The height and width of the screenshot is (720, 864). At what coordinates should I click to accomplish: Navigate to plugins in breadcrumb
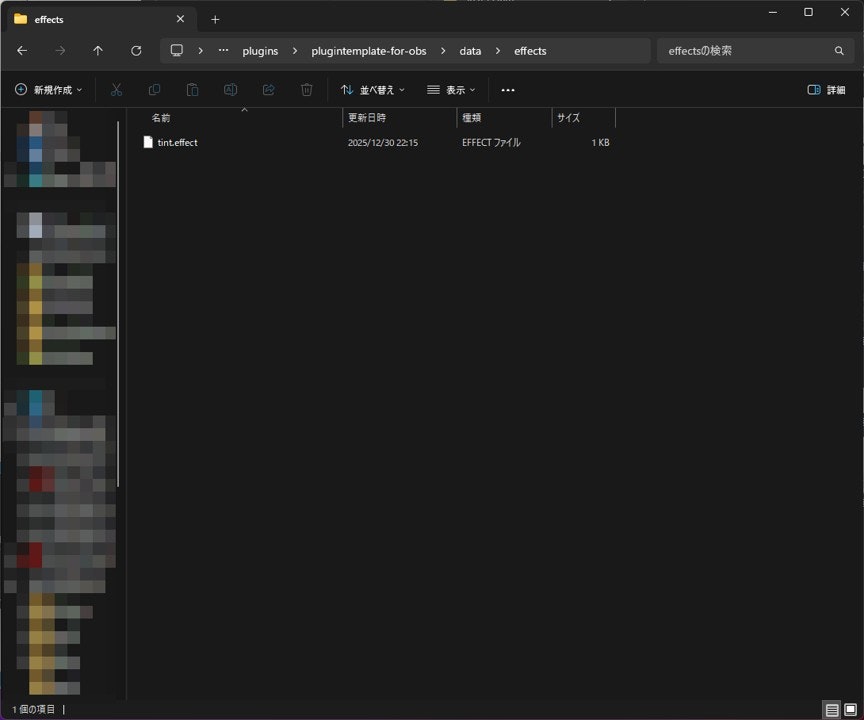click(x=260, y=51)
